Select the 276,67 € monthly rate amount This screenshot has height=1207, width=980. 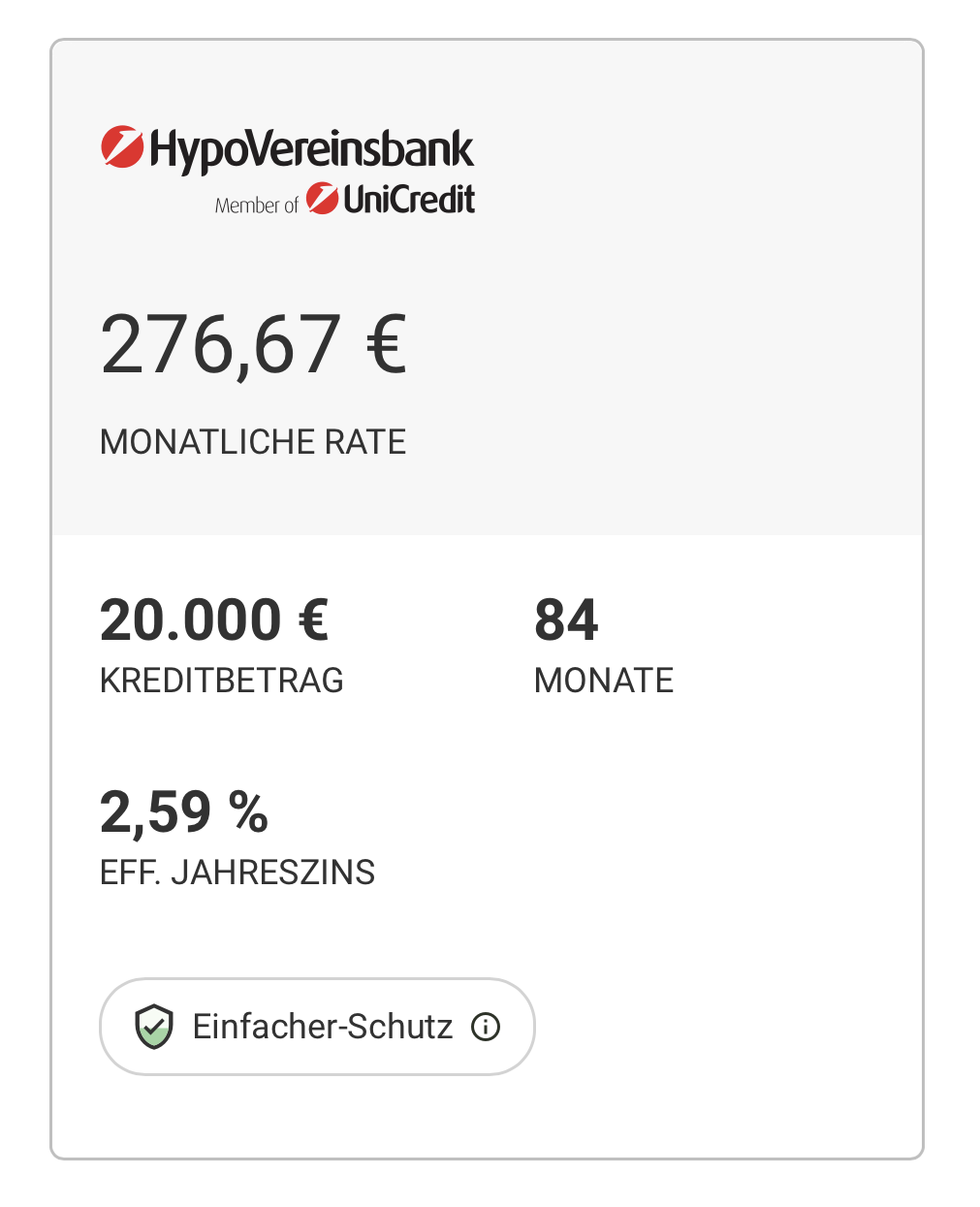click(x=254, y=345)
